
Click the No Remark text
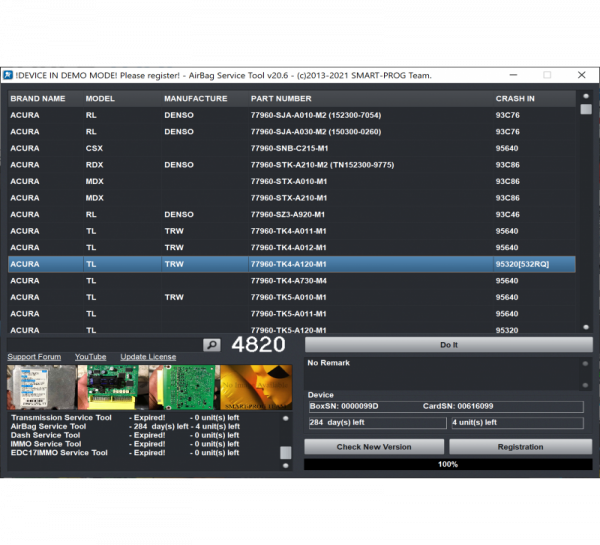click(x=329, y=363)
